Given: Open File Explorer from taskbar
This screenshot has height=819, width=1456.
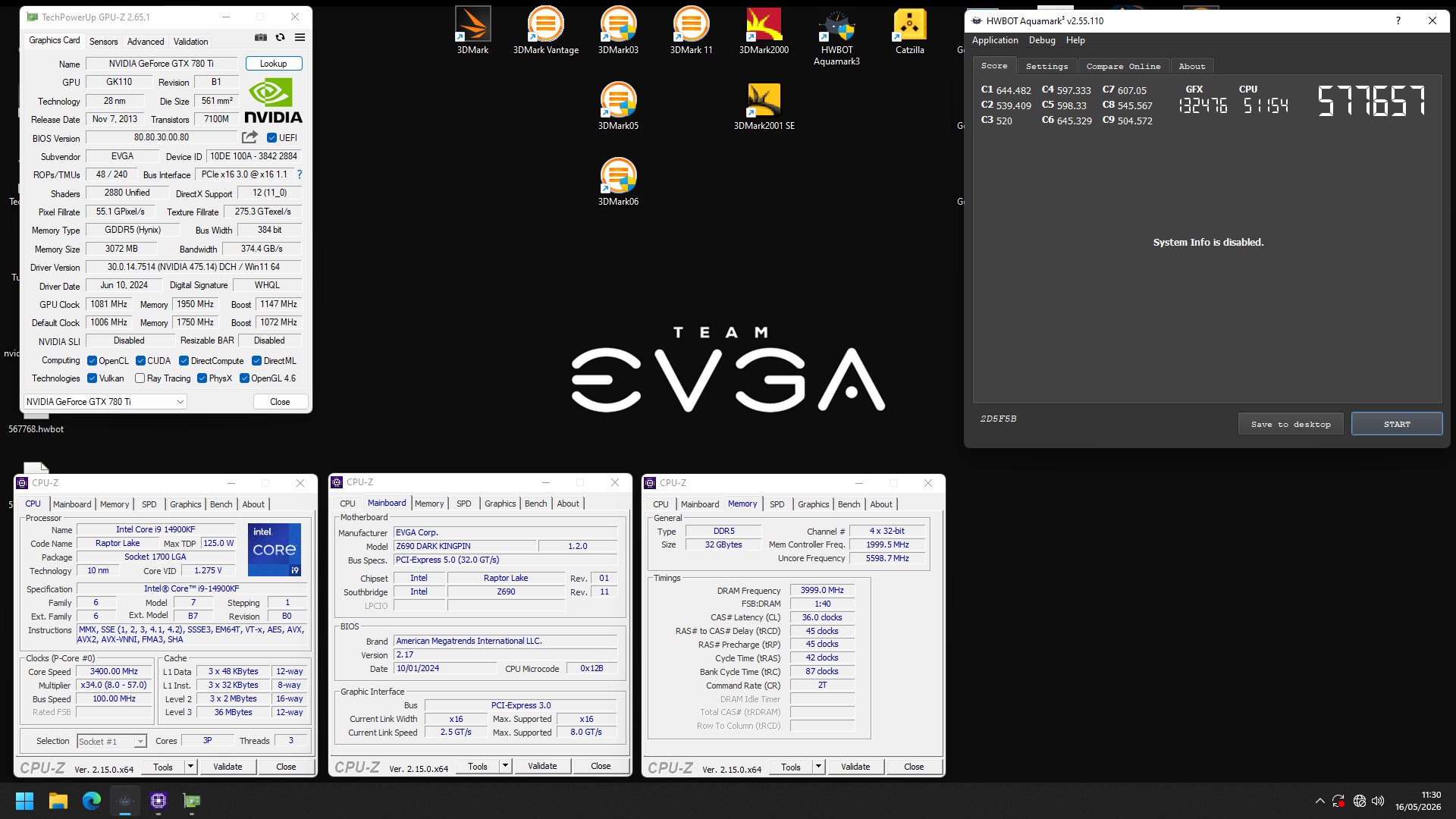Looking at the screenshot, I should coord(58,801).
